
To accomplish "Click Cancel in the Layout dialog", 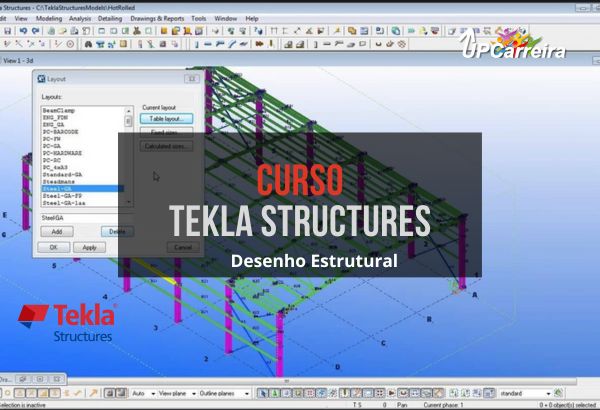I will click(x=183, y=247).
